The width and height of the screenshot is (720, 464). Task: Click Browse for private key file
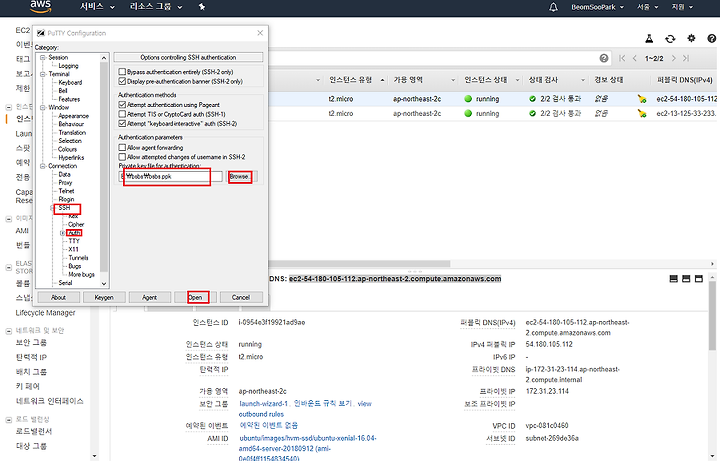(x=240, y=176)
